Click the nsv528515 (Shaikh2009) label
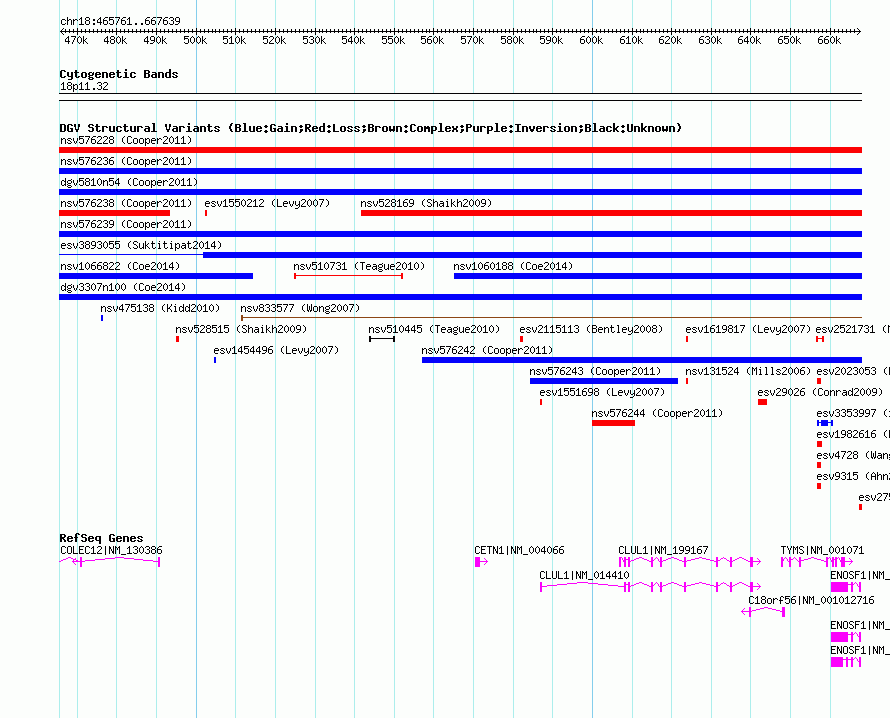The height and width of the screenshot is (718, 890). click(241, 329)
